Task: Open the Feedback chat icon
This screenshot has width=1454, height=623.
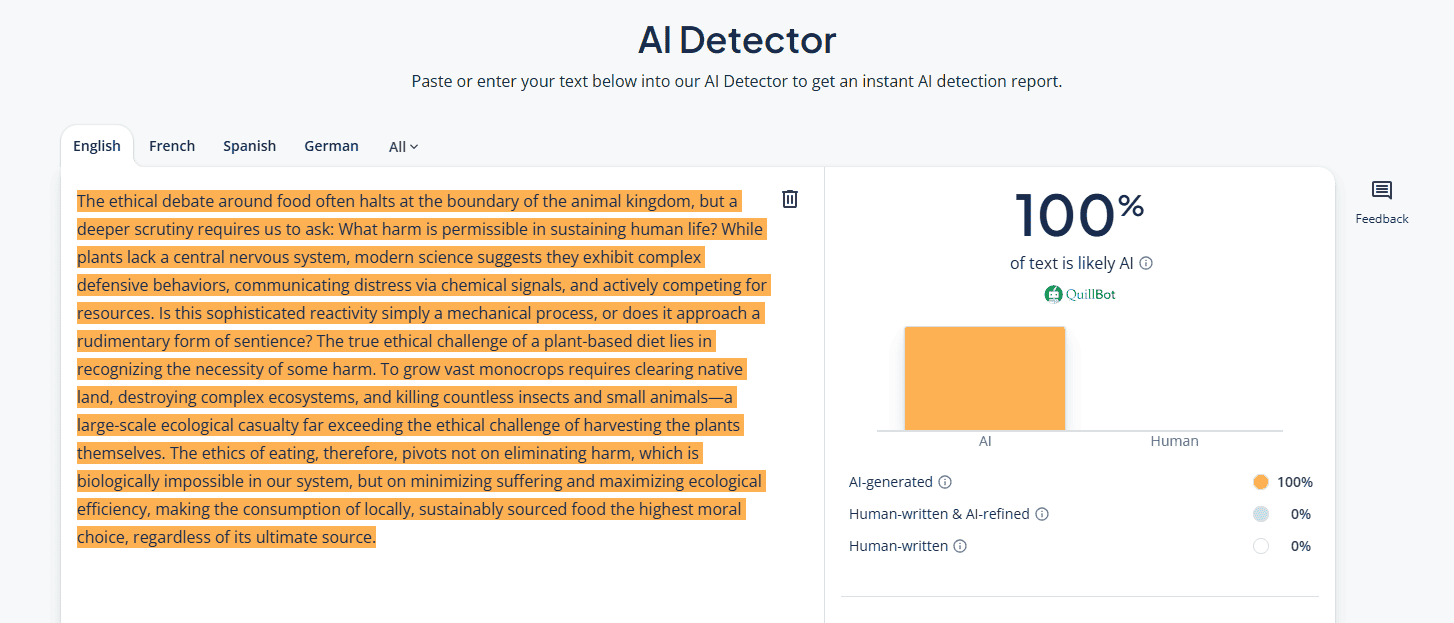Action: [x=1382, y=191]
